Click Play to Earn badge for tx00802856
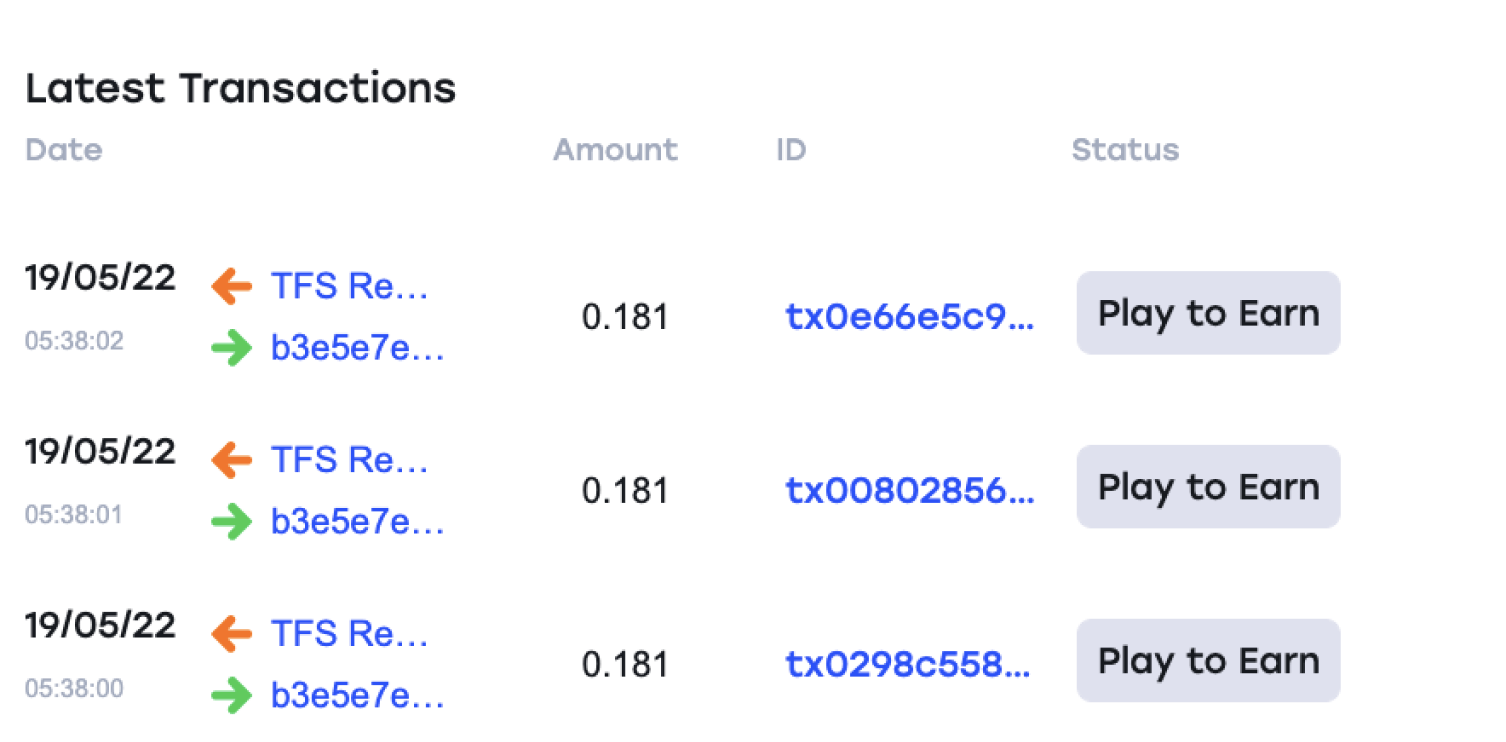 [x=1208, y=487]
